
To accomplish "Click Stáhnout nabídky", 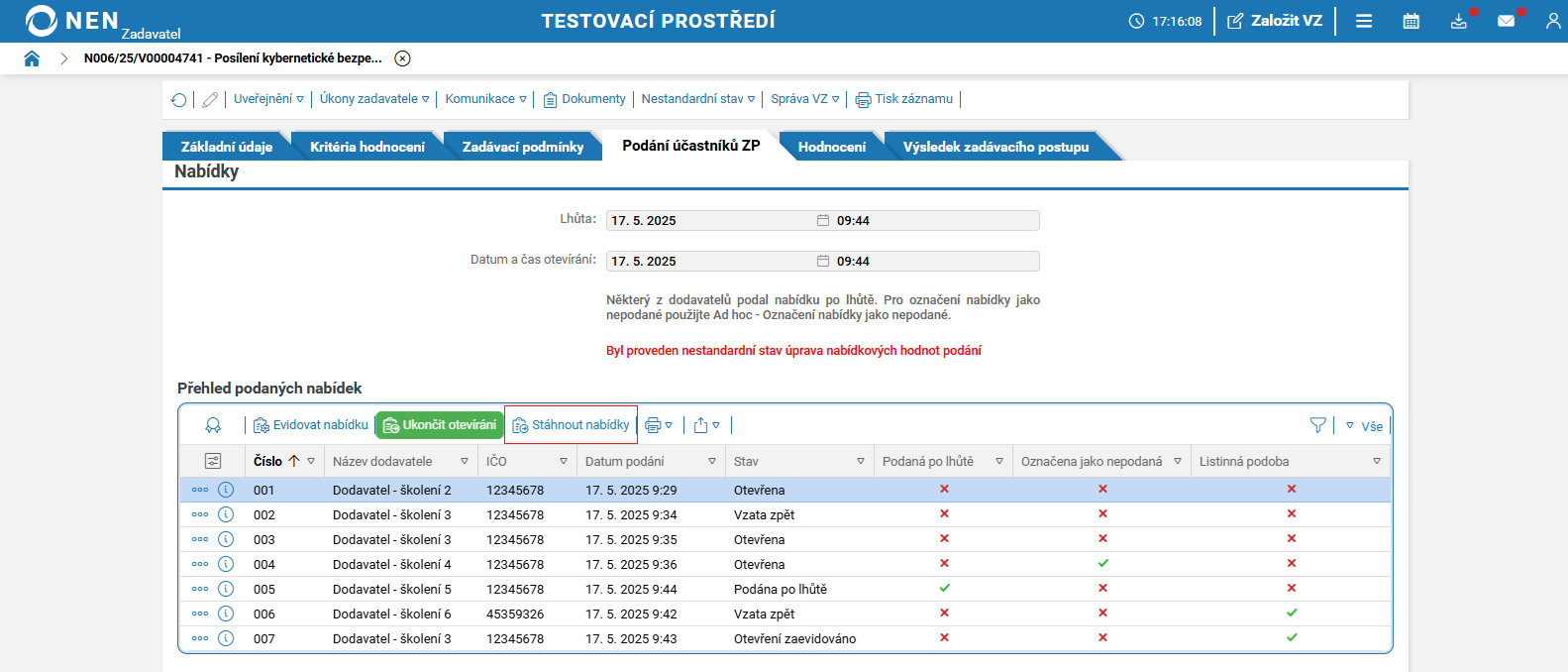I will pyautogui.click(x=571, y=425).
